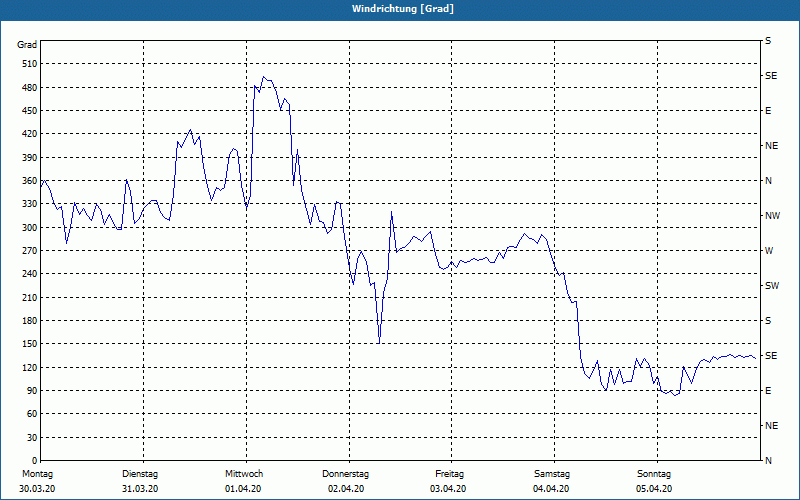Select the 480 y-axis value
The height and width of the screenshot is (500, 800).
coord(30,88)
